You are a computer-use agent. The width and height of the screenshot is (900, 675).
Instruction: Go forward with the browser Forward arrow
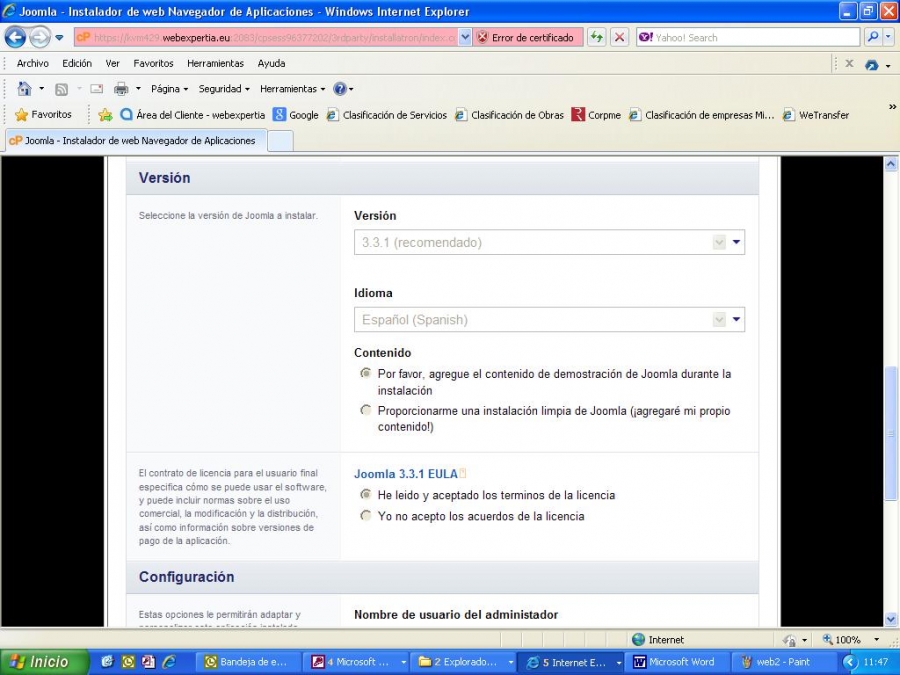pos(40,38)
